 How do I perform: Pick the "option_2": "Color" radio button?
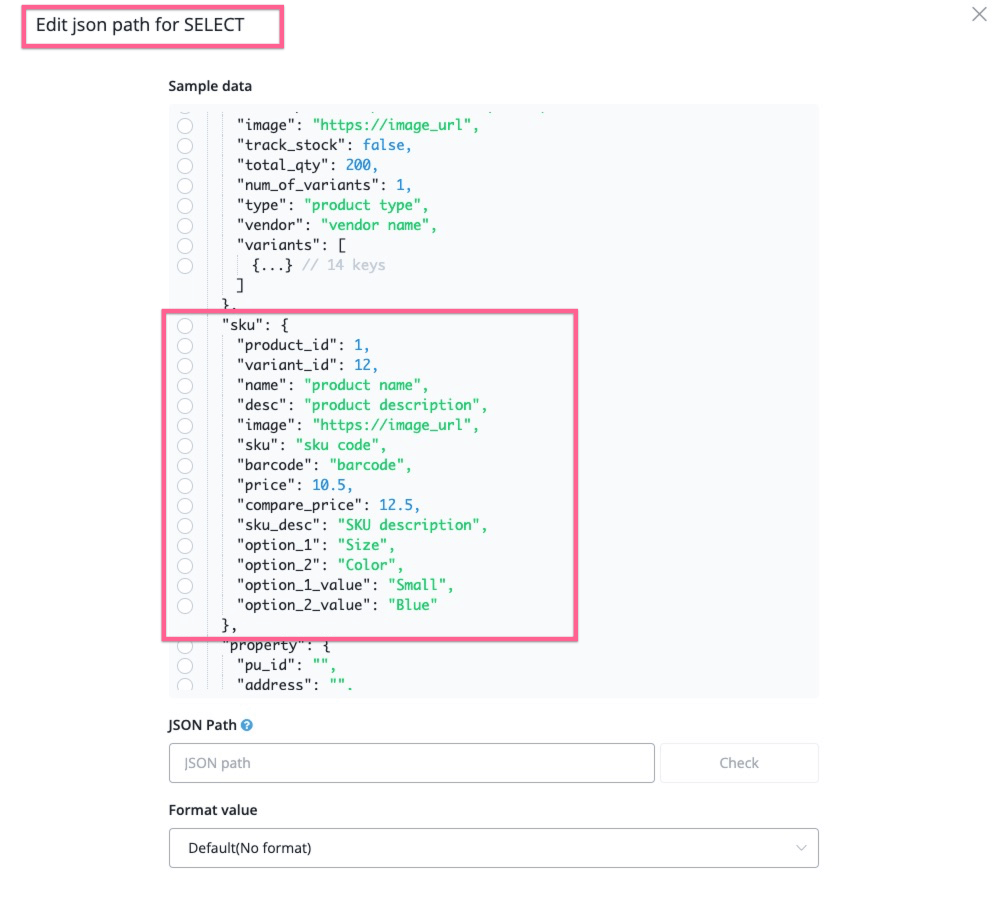click(x=185, y=565)
